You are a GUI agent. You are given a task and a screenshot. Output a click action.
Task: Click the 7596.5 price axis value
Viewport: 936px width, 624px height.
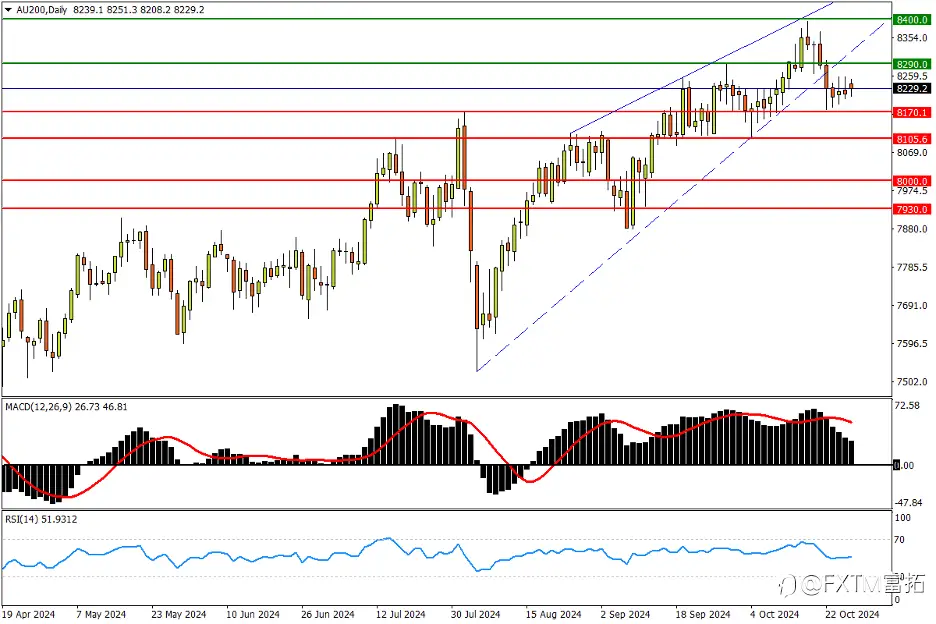[x=912, y=343]
